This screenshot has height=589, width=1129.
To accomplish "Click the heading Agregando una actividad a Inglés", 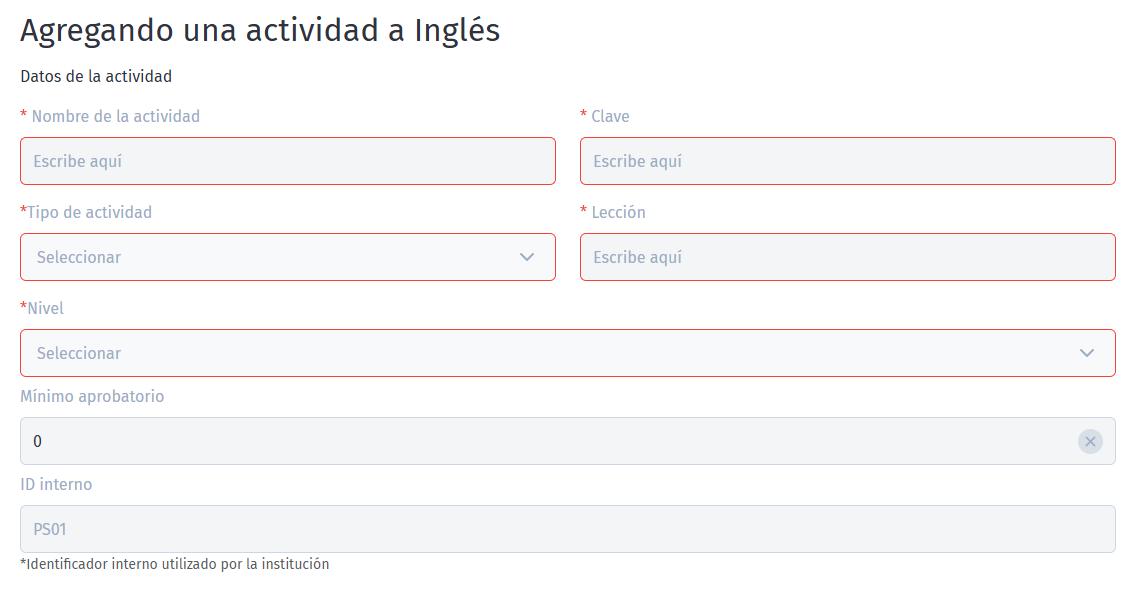I will point(260,30).
